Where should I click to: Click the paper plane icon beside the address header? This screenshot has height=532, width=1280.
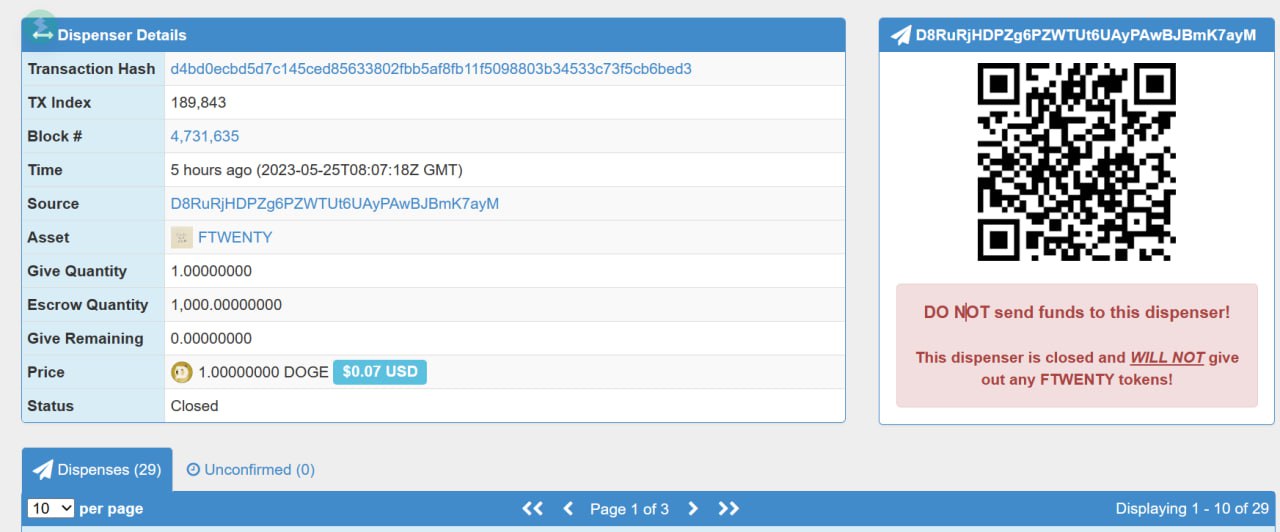click(x=901, y=35)
